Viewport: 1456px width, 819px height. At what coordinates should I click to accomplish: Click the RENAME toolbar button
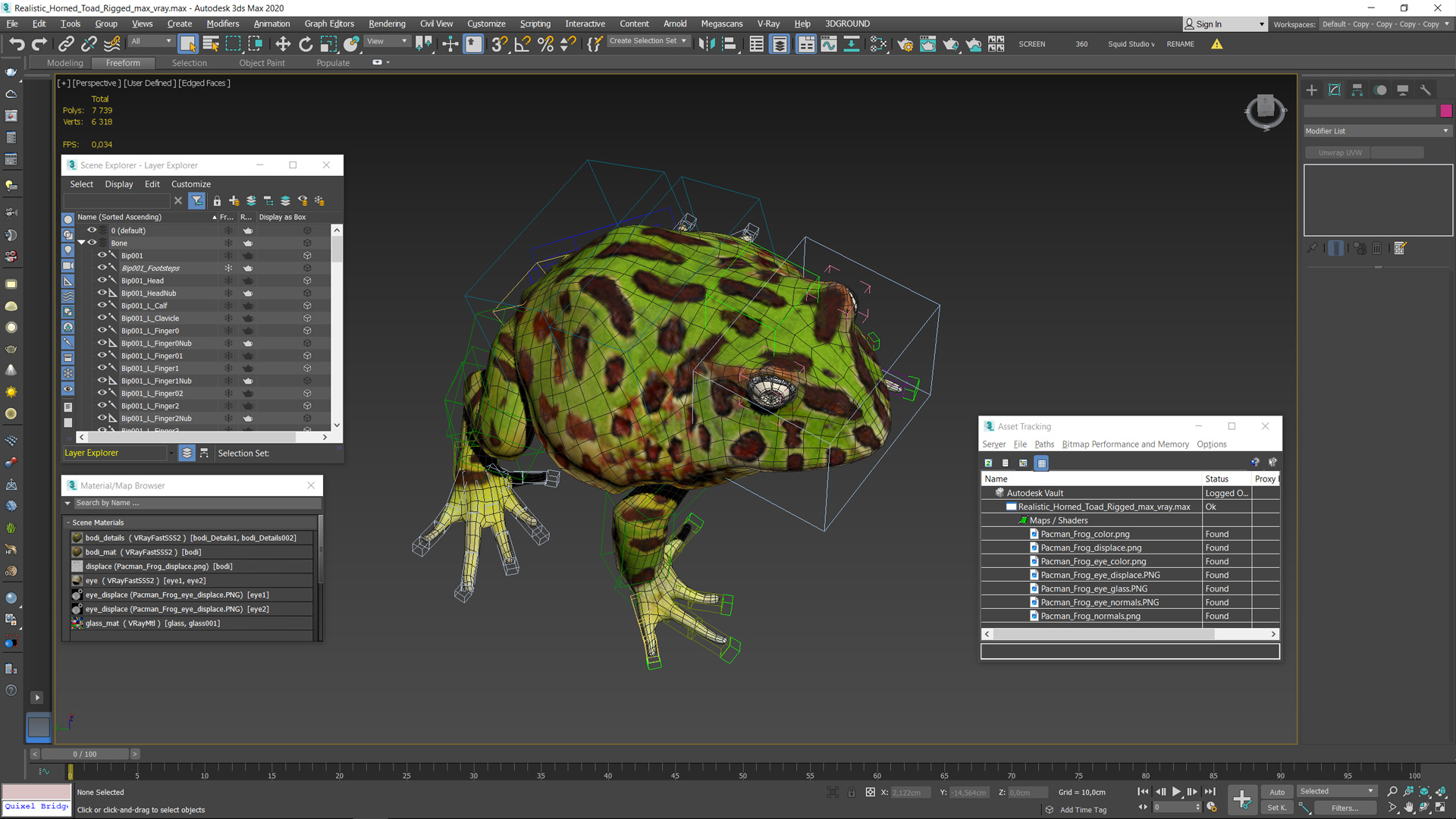(1180, 44)
